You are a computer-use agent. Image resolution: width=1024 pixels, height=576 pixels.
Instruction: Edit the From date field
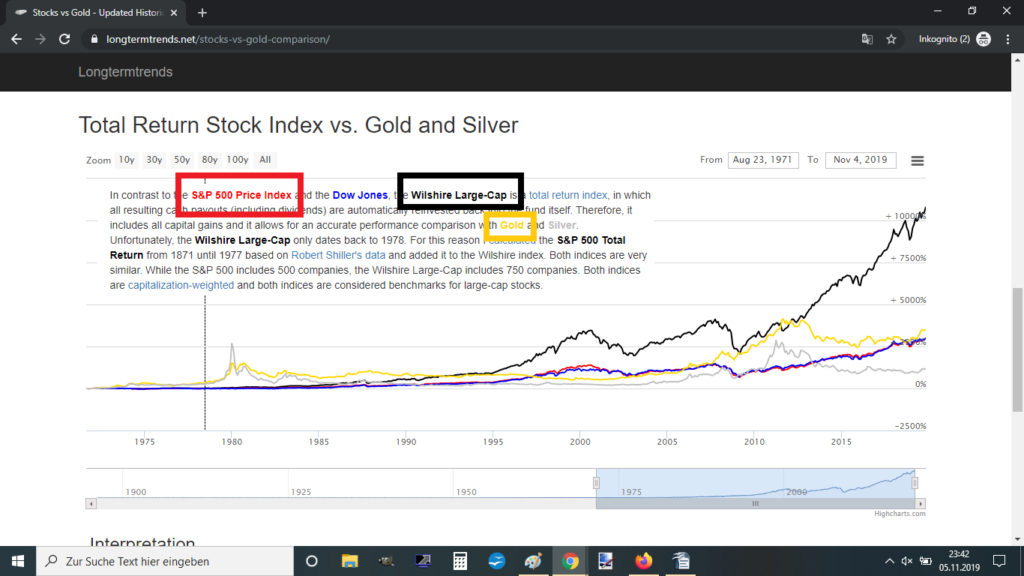(763, 160)
